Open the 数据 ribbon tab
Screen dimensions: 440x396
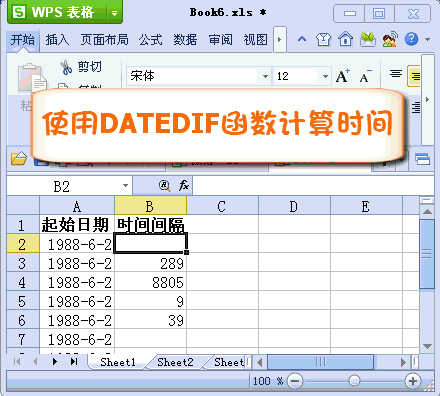(x=185, y=40)
